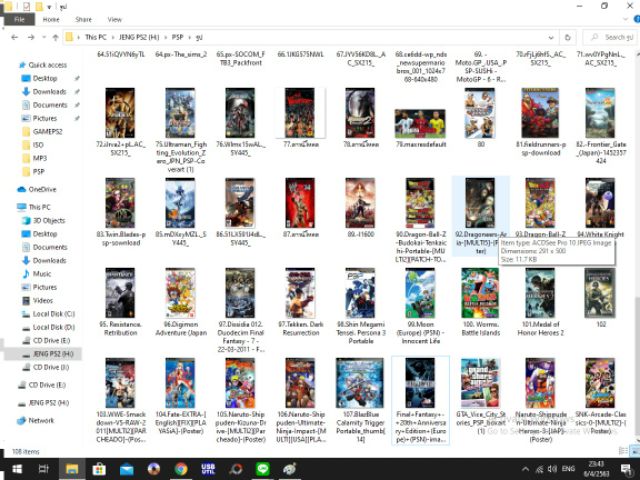Open Google Chrome from the taskbar
This screenshot has width=640, height=480.
(x=181, y=468)
